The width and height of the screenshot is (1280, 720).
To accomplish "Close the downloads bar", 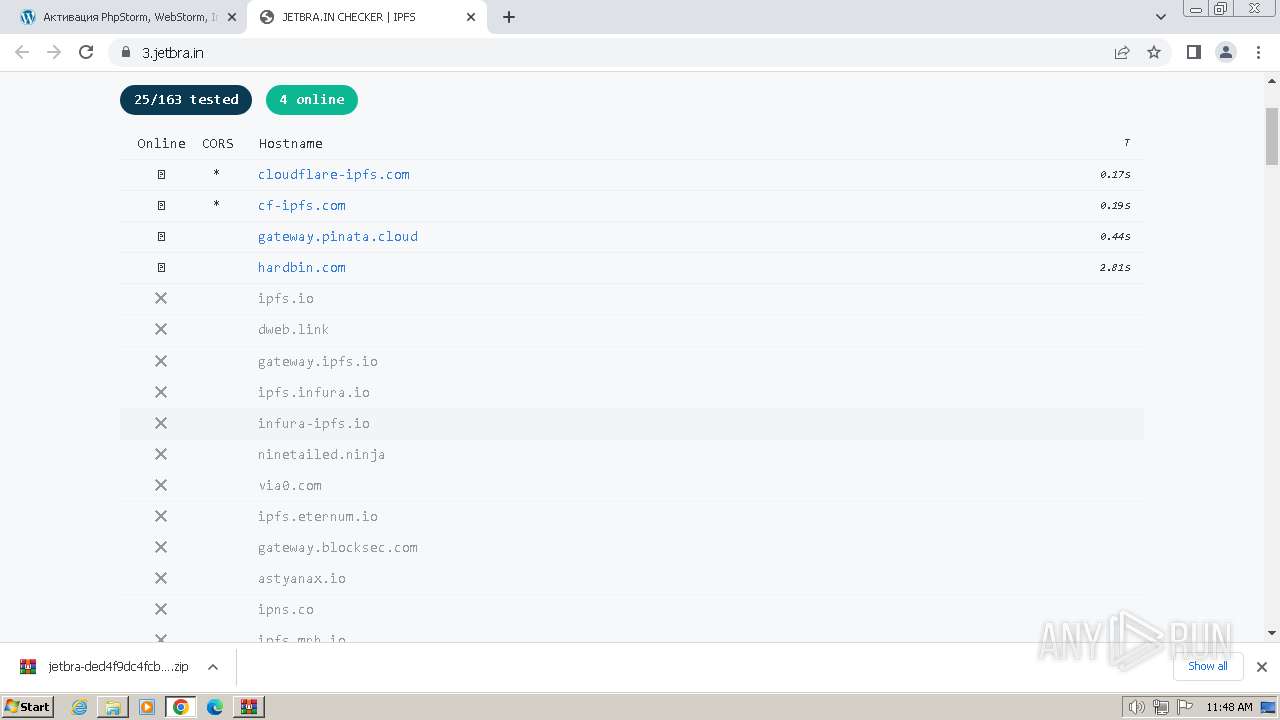I will click(x=1261, y=667).
